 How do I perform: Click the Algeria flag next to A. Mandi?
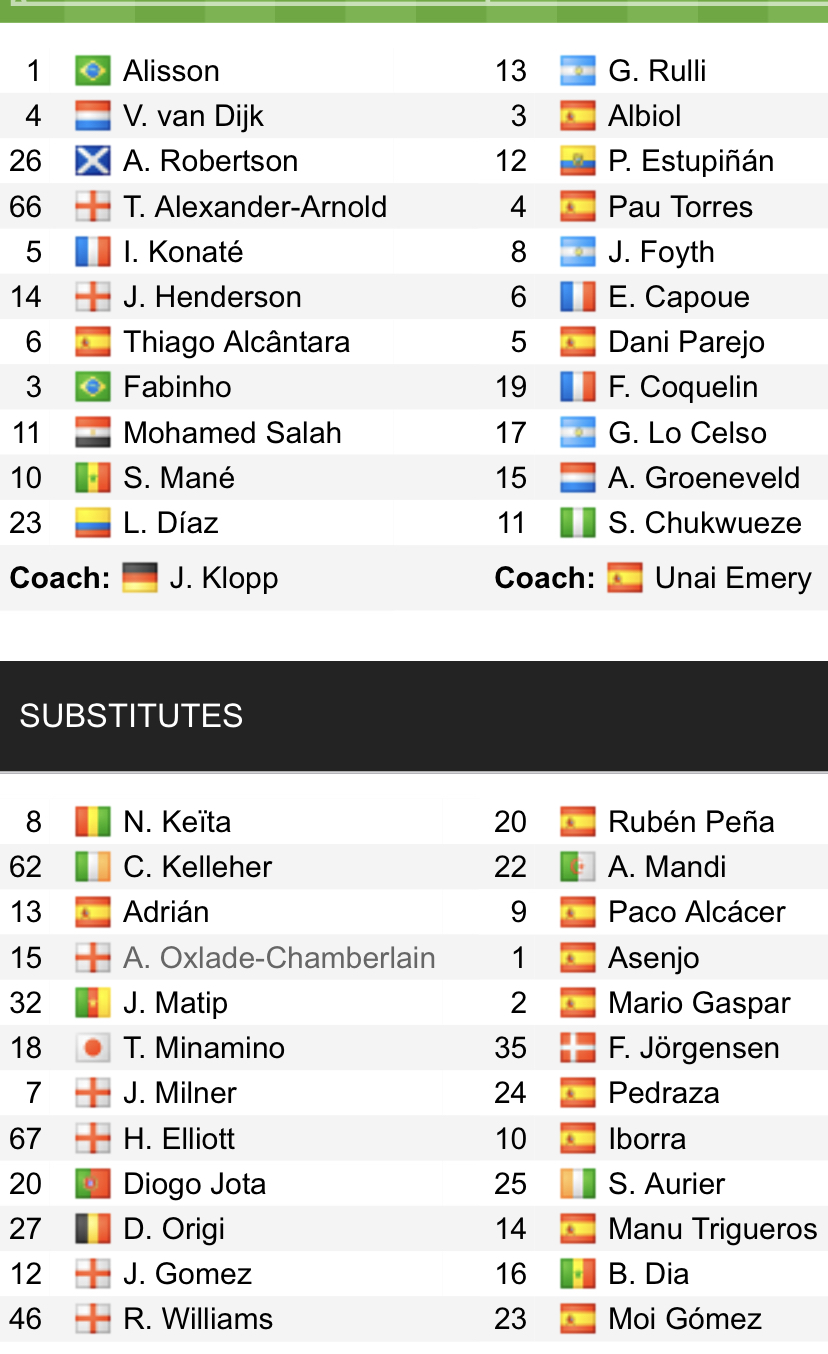[x=577, y=867]
